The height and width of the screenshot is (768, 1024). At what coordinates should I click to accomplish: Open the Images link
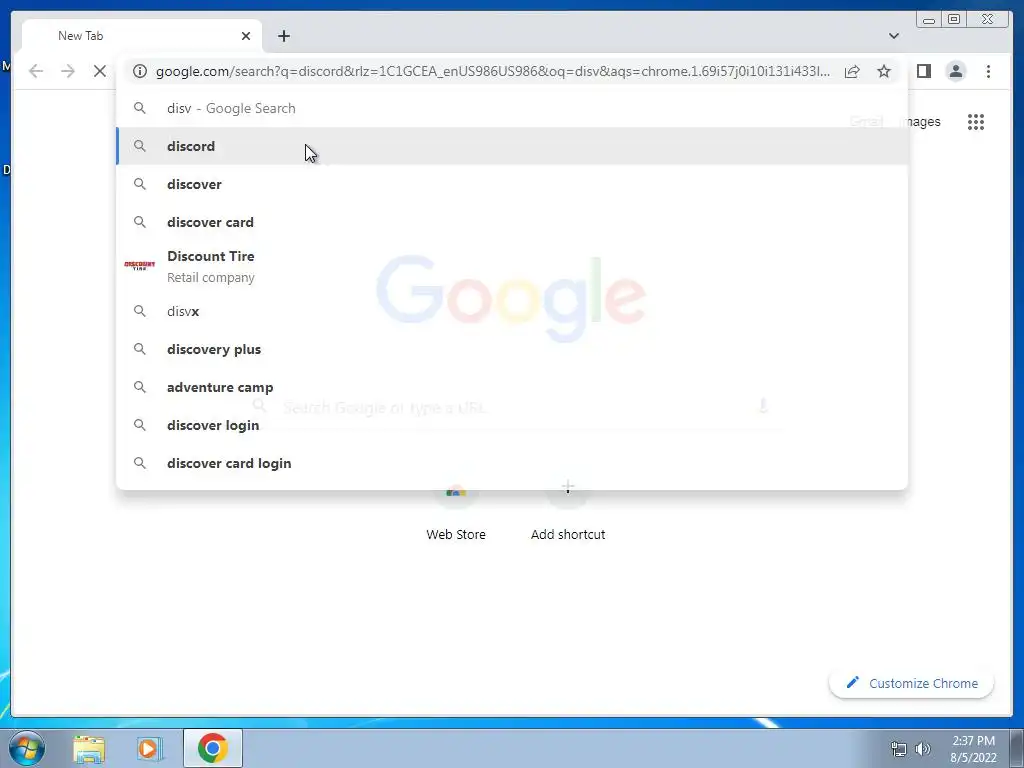923,122
